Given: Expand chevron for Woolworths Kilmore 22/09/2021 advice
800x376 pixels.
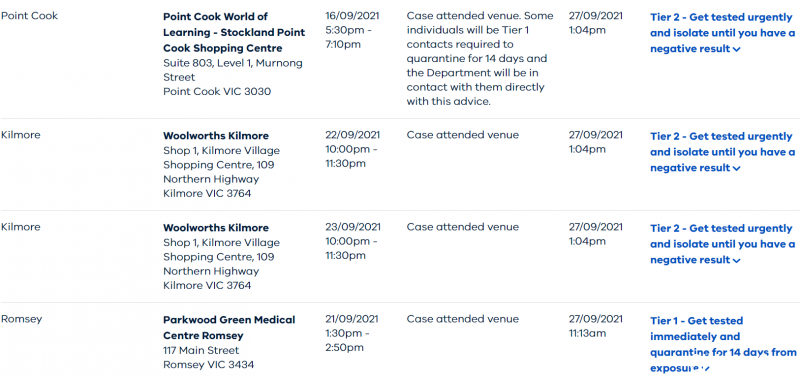Looking at the screenshot, I should tap(736, 168).
